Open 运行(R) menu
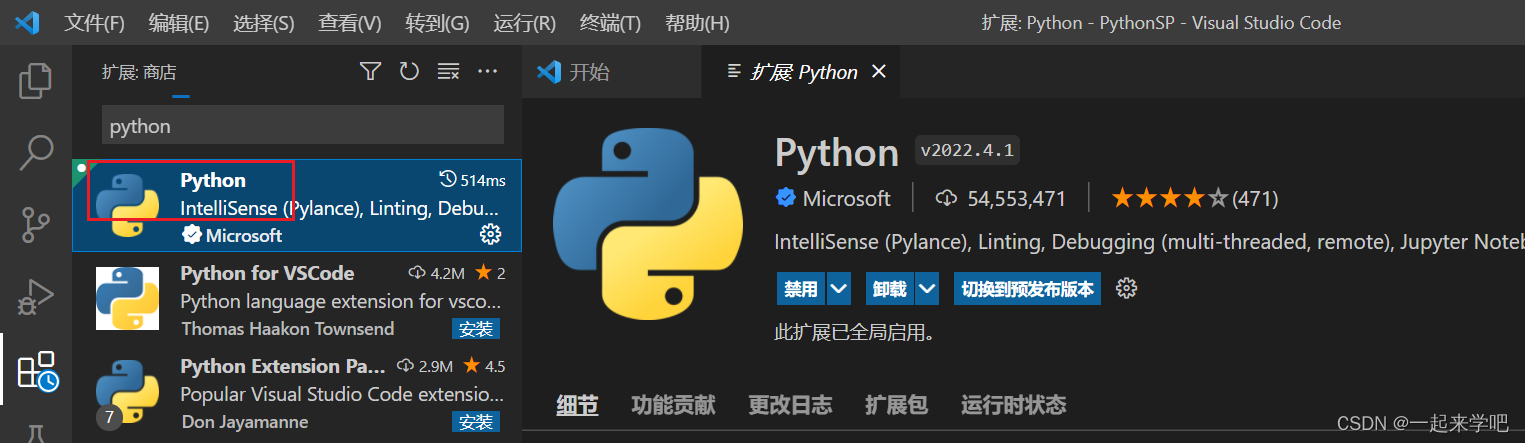 coord(525,22)
